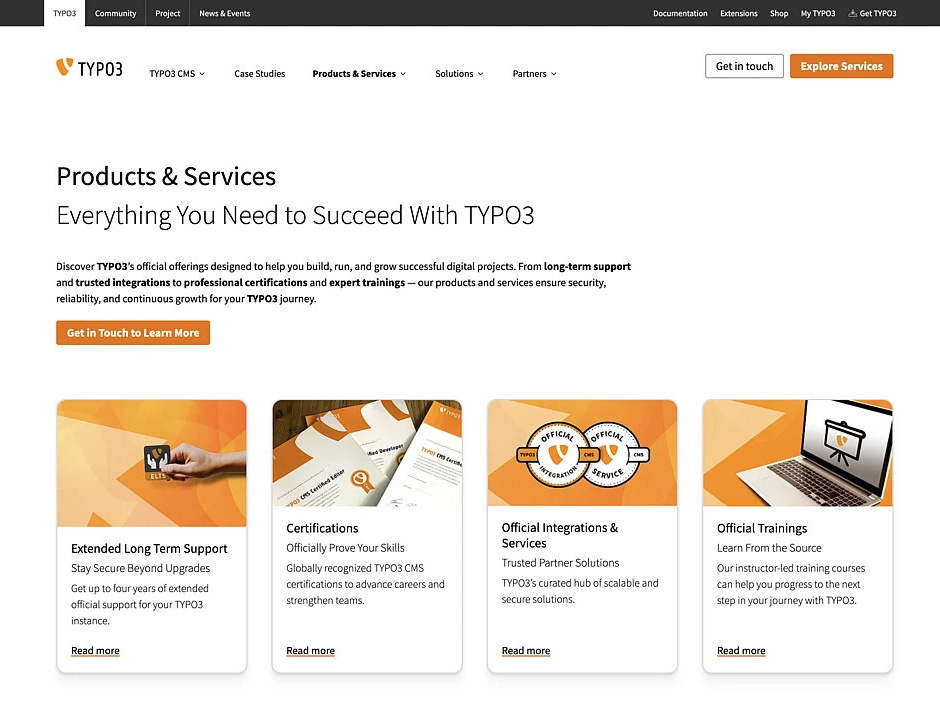Go to Case Studies page
Viewport: 940px width, 705px height.
click(260, 74)
